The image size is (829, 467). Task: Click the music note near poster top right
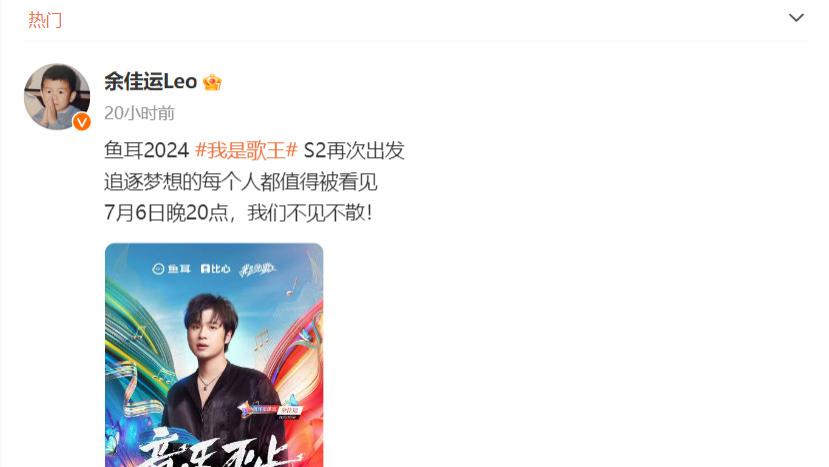(291, 287)
